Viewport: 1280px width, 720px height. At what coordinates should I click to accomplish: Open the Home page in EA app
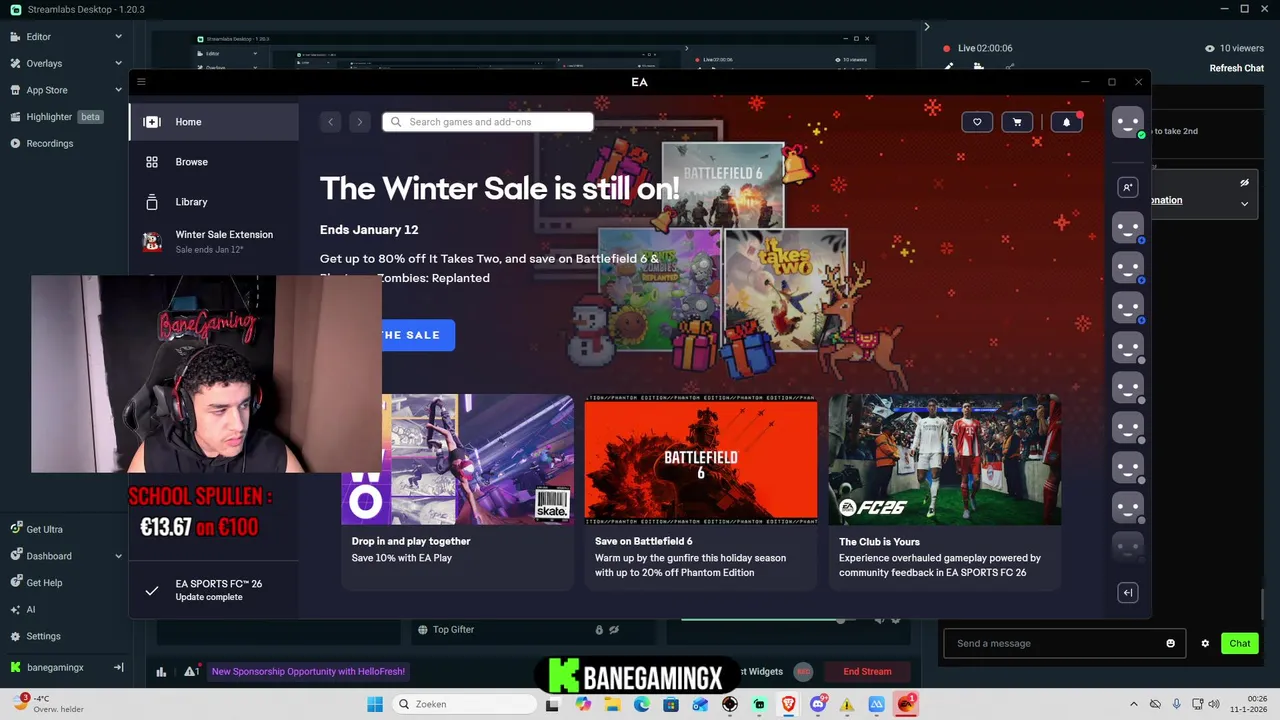click(214, 122)
